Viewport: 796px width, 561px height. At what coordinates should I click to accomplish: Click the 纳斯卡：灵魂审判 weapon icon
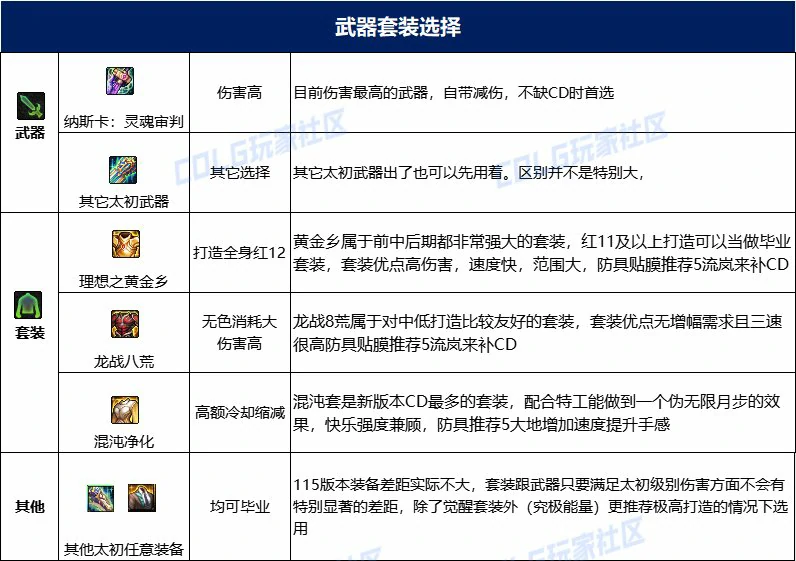[x=120, y=81]
